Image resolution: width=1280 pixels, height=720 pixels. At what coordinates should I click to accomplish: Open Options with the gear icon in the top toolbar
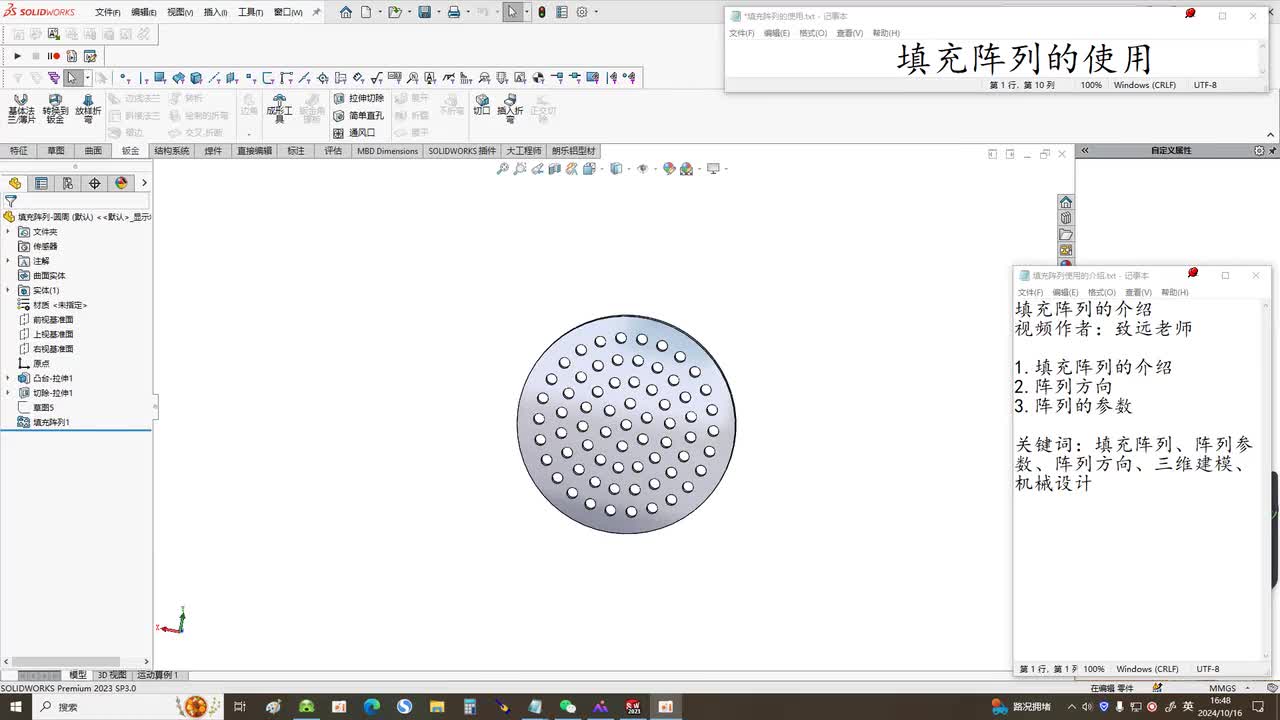click(x=582, y=12)
